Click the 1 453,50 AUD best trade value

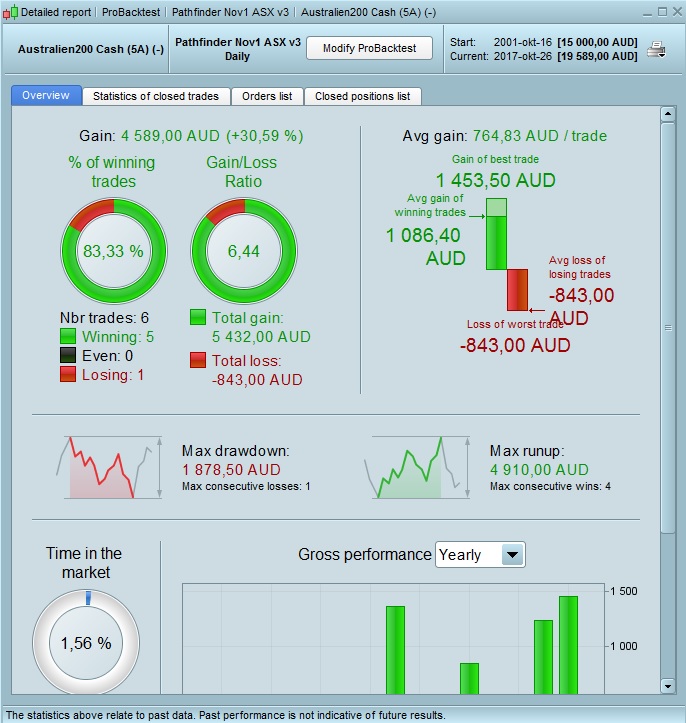[496, 180]
